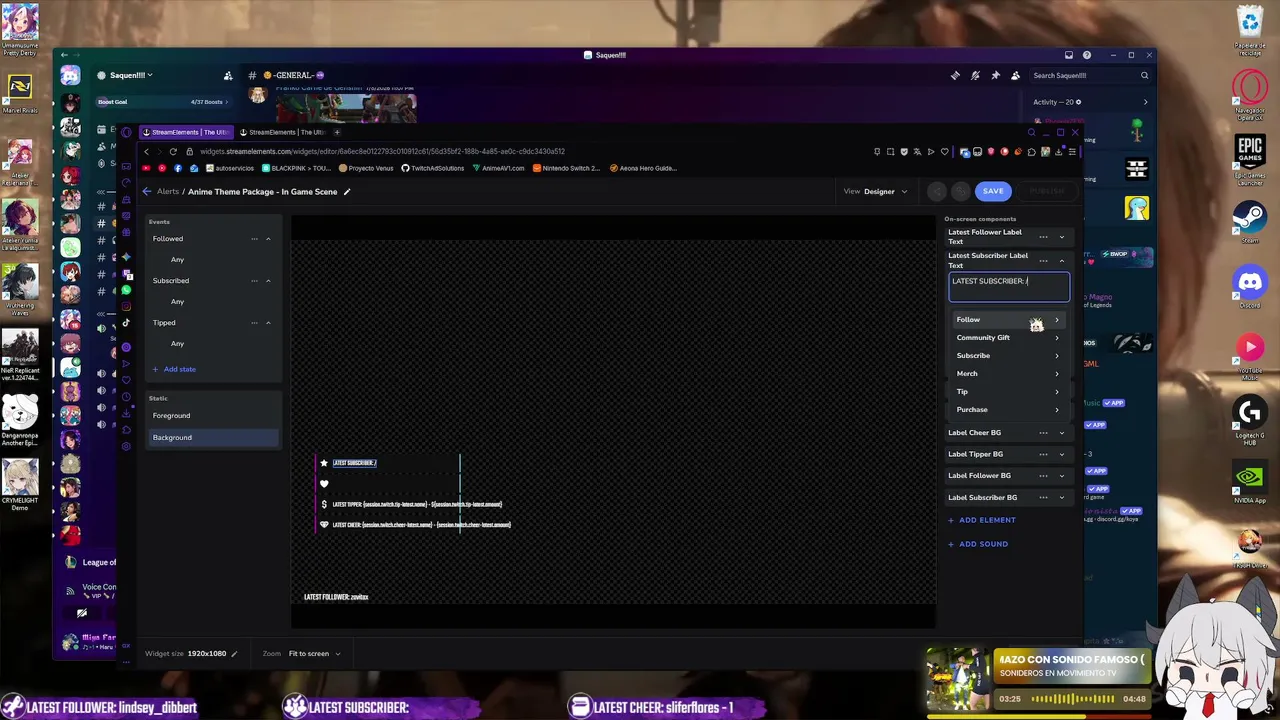
Task: Add a new state to events
Action: pyautogui.click(x=174, y=369)
